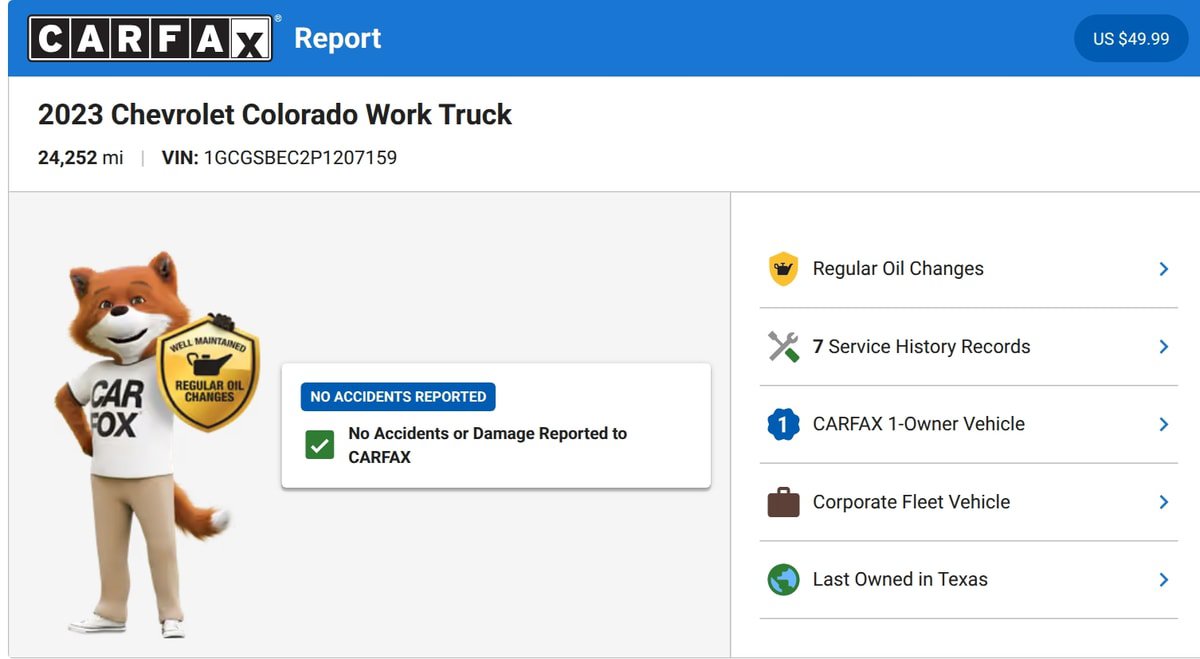Screen dimensions: 1200x659
Task: Click the NO ACCIDENTS REPORTED badge
Action: click(398, 396)
